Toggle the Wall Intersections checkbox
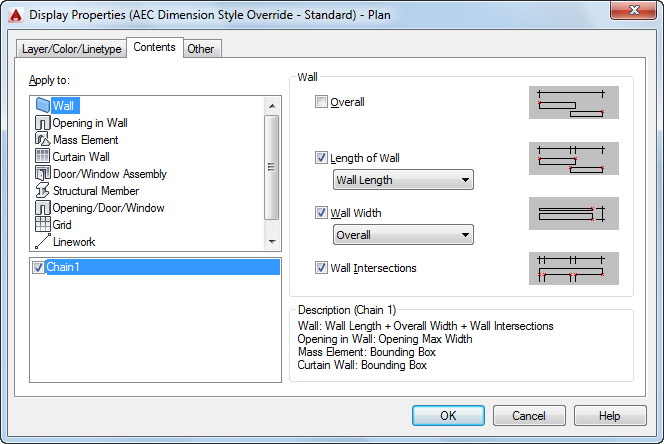 point(321,268)
